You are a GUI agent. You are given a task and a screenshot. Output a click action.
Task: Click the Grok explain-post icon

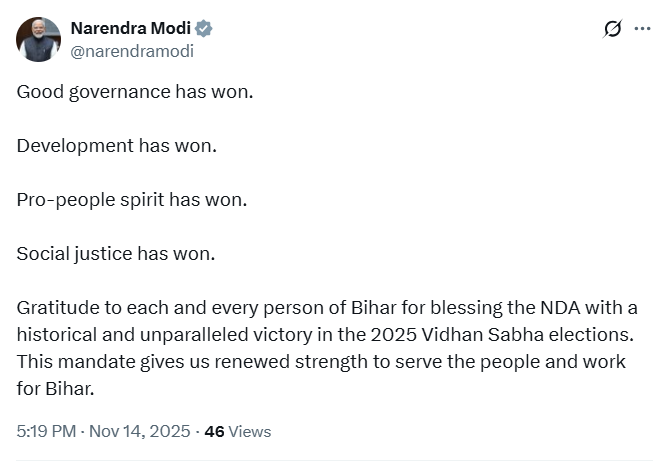point(613,29)
